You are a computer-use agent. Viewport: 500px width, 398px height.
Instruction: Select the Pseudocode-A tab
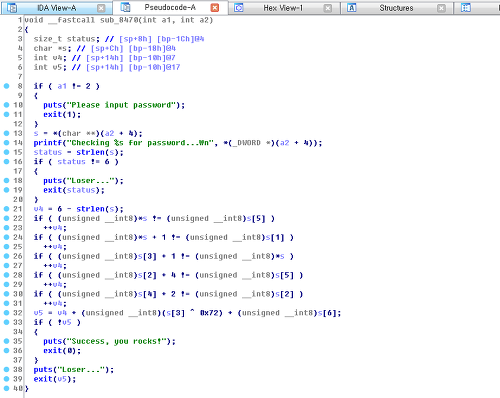[170, 7]
